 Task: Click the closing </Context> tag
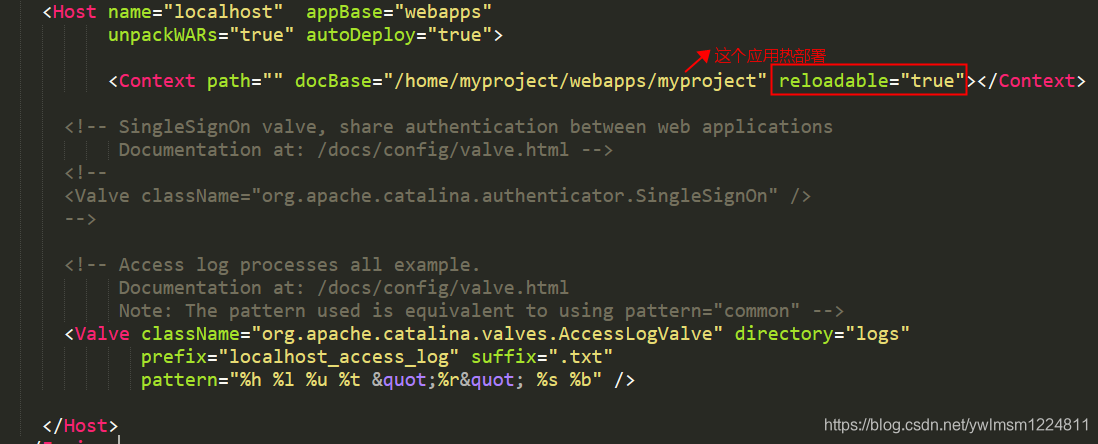tap(1031, 81)
